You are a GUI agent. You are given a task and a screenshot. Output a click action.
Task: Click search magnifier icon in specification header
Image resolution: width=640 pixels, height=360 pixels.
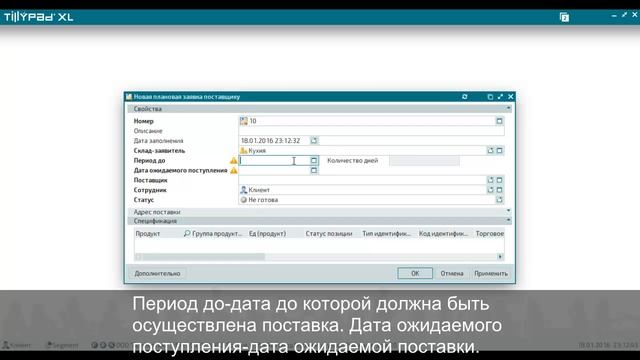(x=187, y=233)
